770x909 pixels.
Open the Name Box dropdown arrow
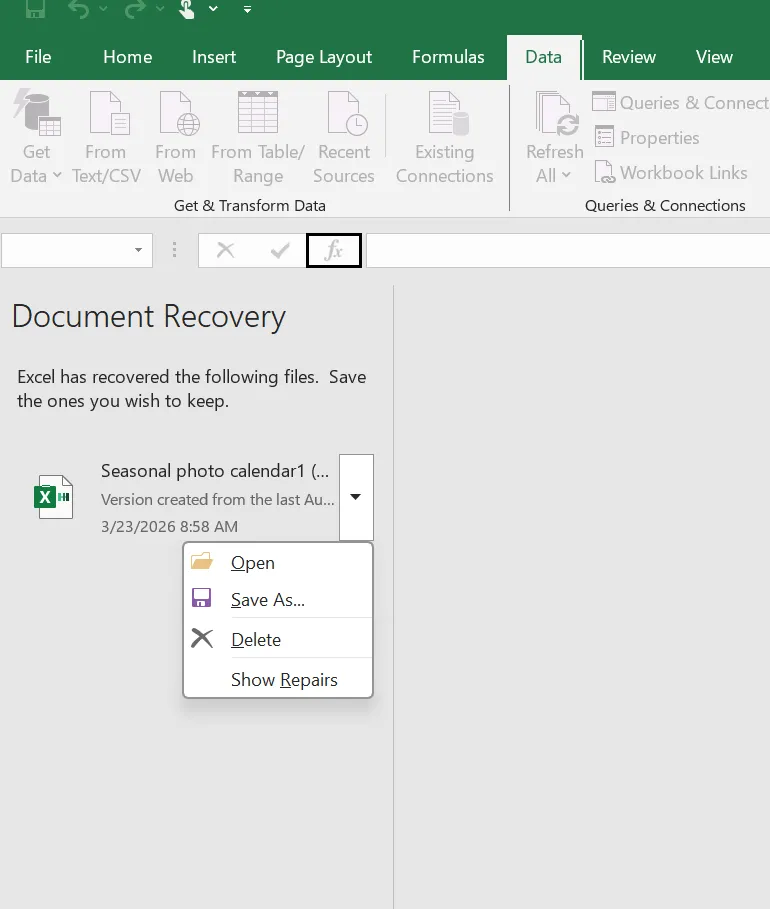click(x=138, y=250)
